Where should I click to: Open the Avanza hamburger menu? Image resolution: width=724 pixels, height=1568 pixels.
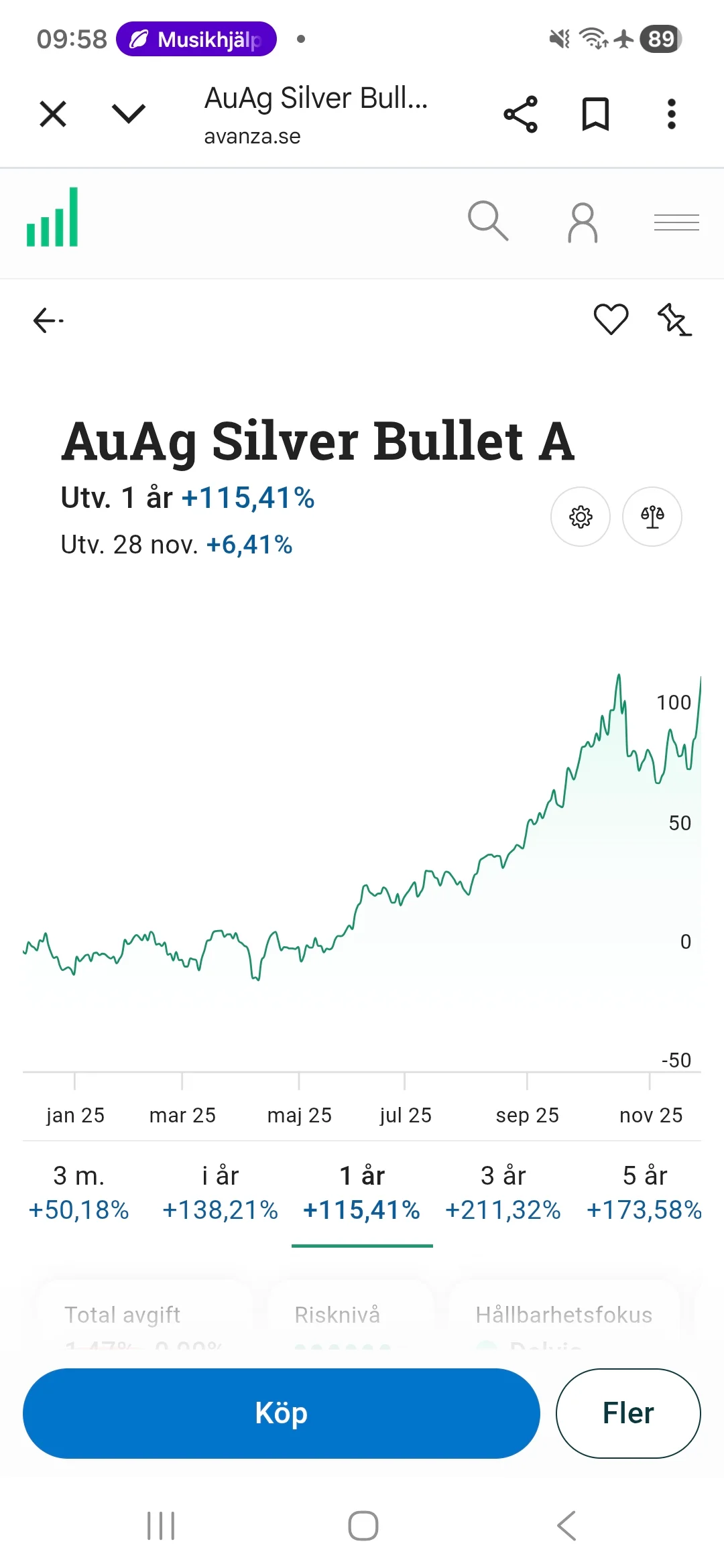click(676, 222)
